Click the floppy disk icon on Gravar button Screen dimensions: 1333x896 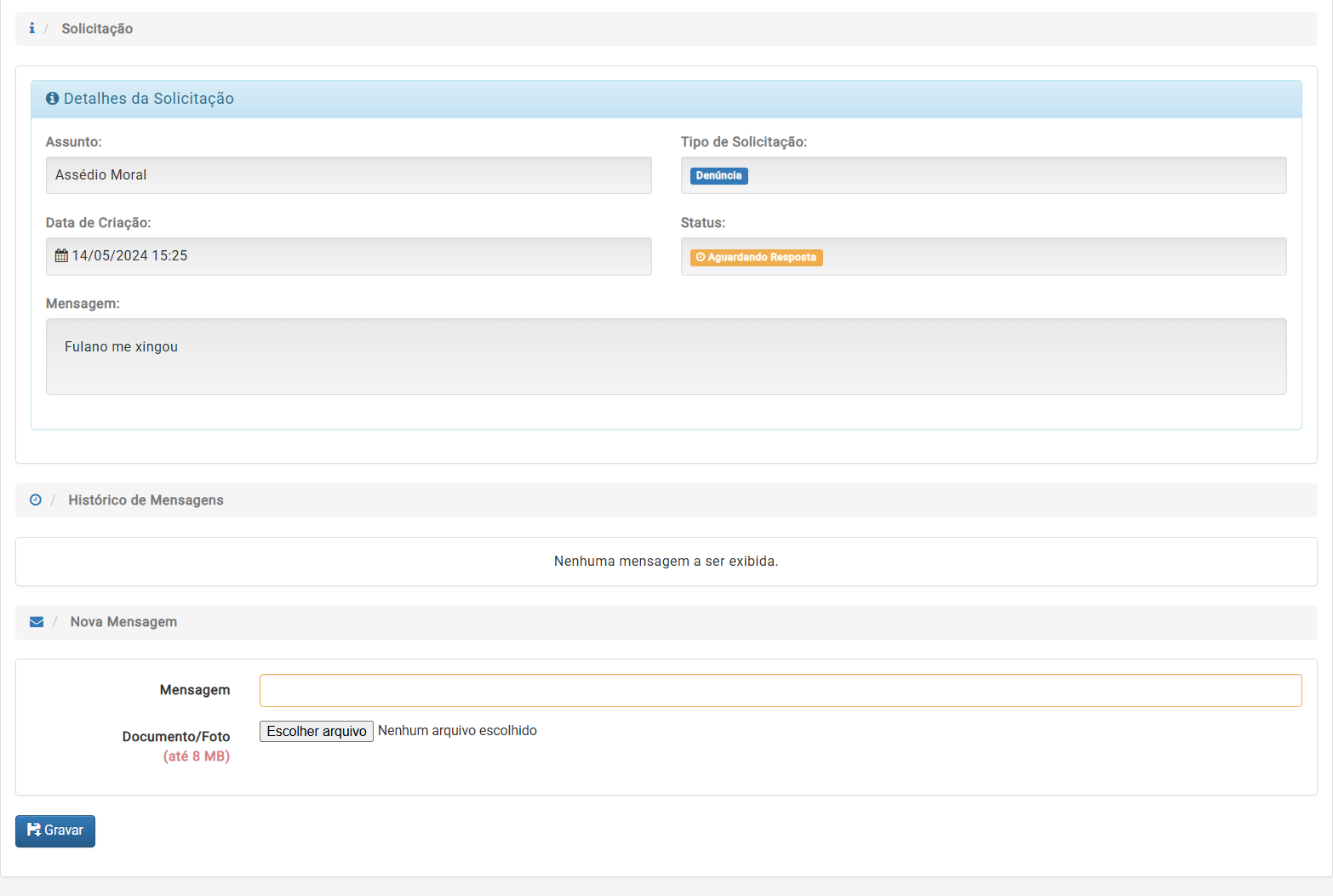[34, 830]
